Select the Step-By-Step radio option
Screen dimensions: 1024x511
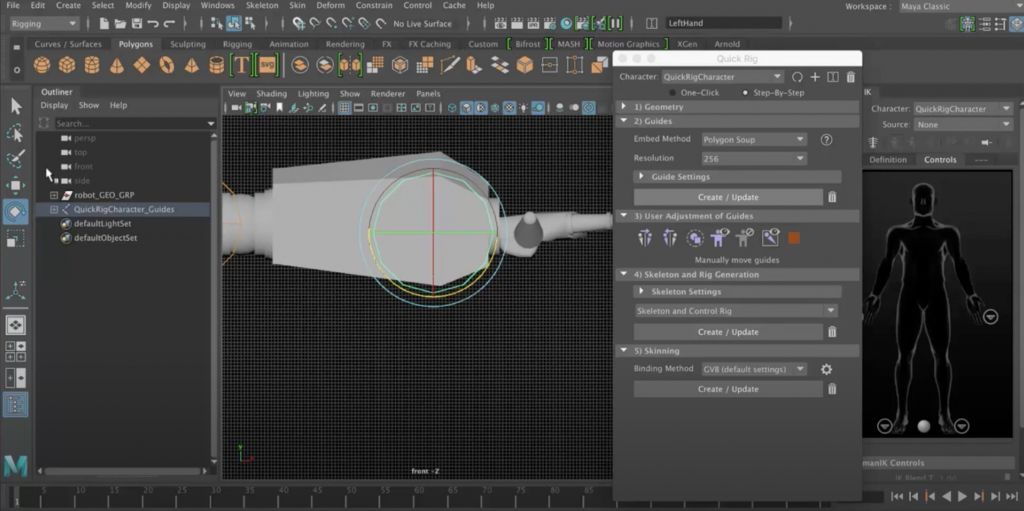[745, 93]
